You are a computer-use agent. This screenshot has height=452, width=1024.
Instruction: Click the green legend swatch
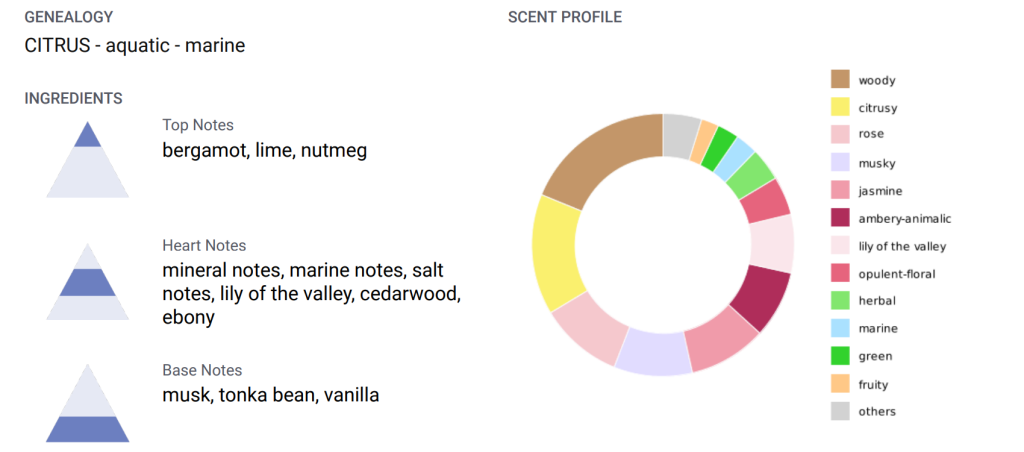pos(840,356)
